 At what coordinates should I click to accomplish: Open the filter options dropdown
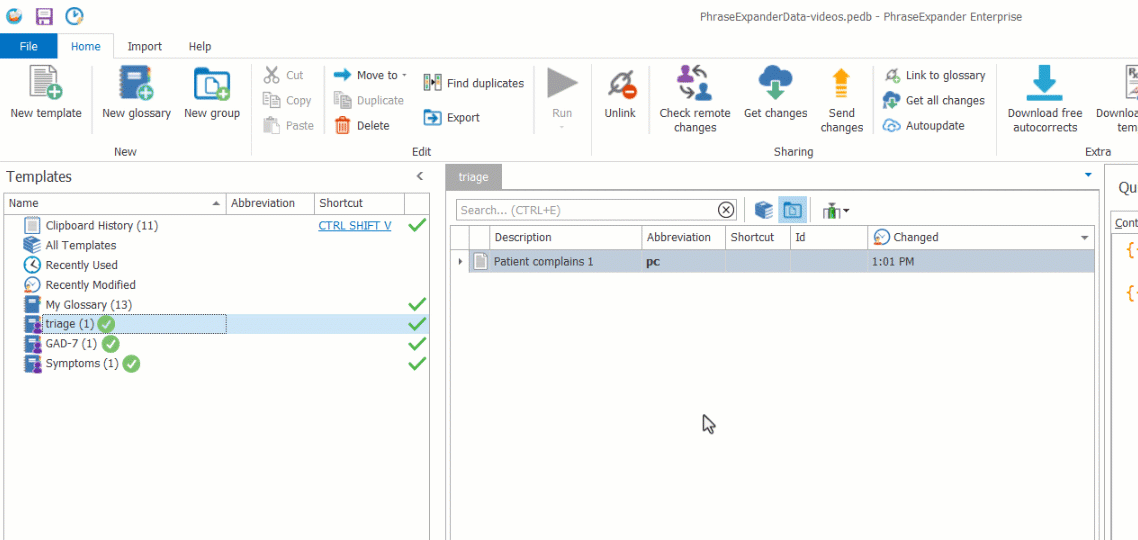836,210
